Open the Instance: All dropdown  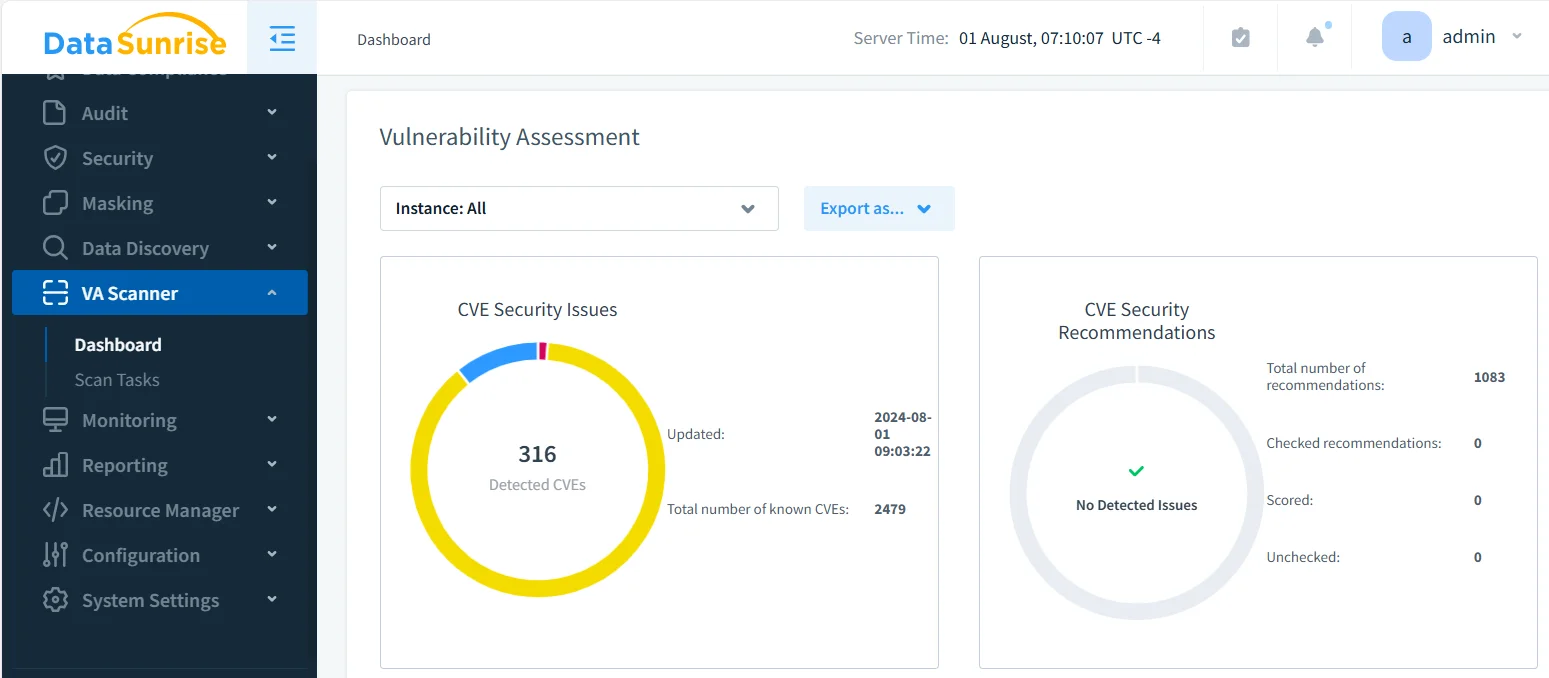579,208
